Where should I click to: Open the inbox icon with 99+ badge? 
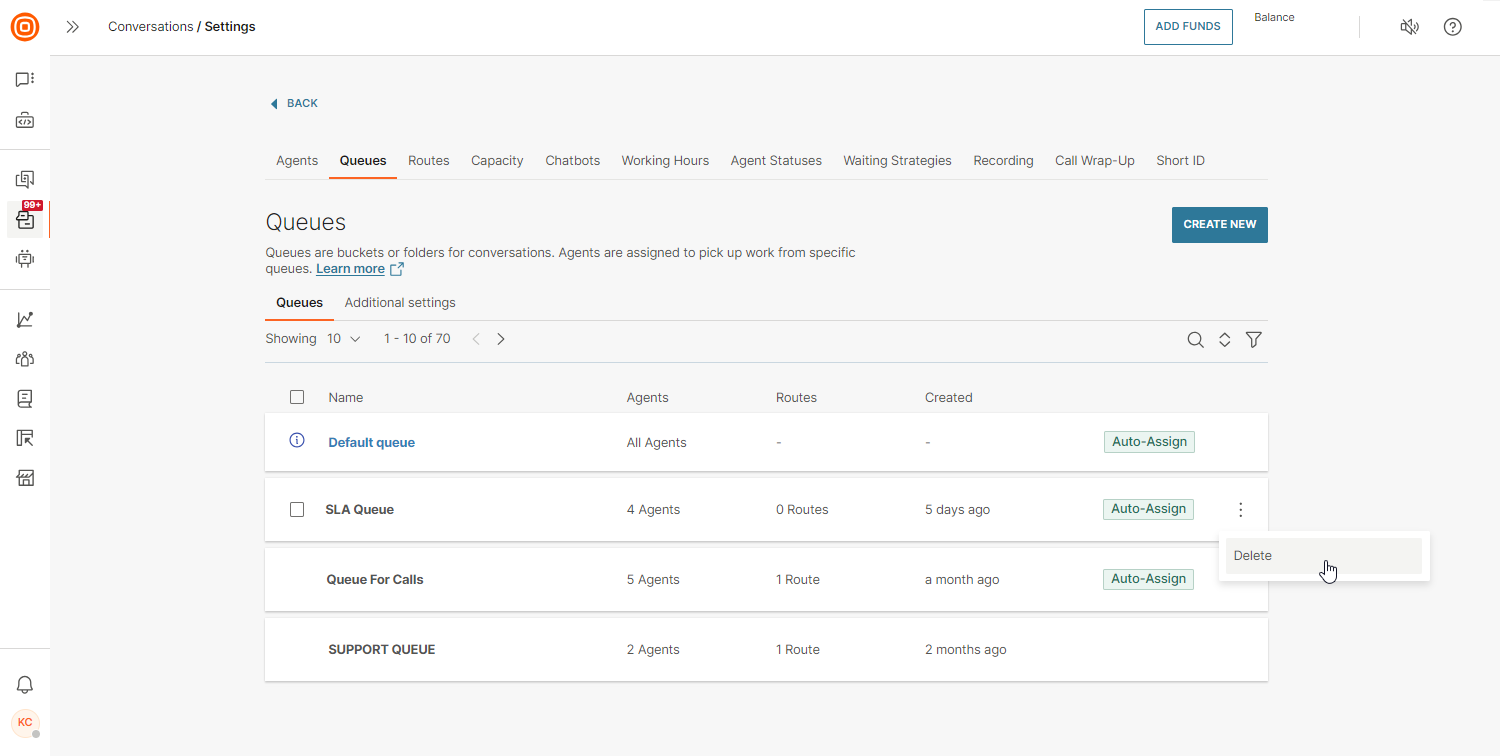pos(26,219)
